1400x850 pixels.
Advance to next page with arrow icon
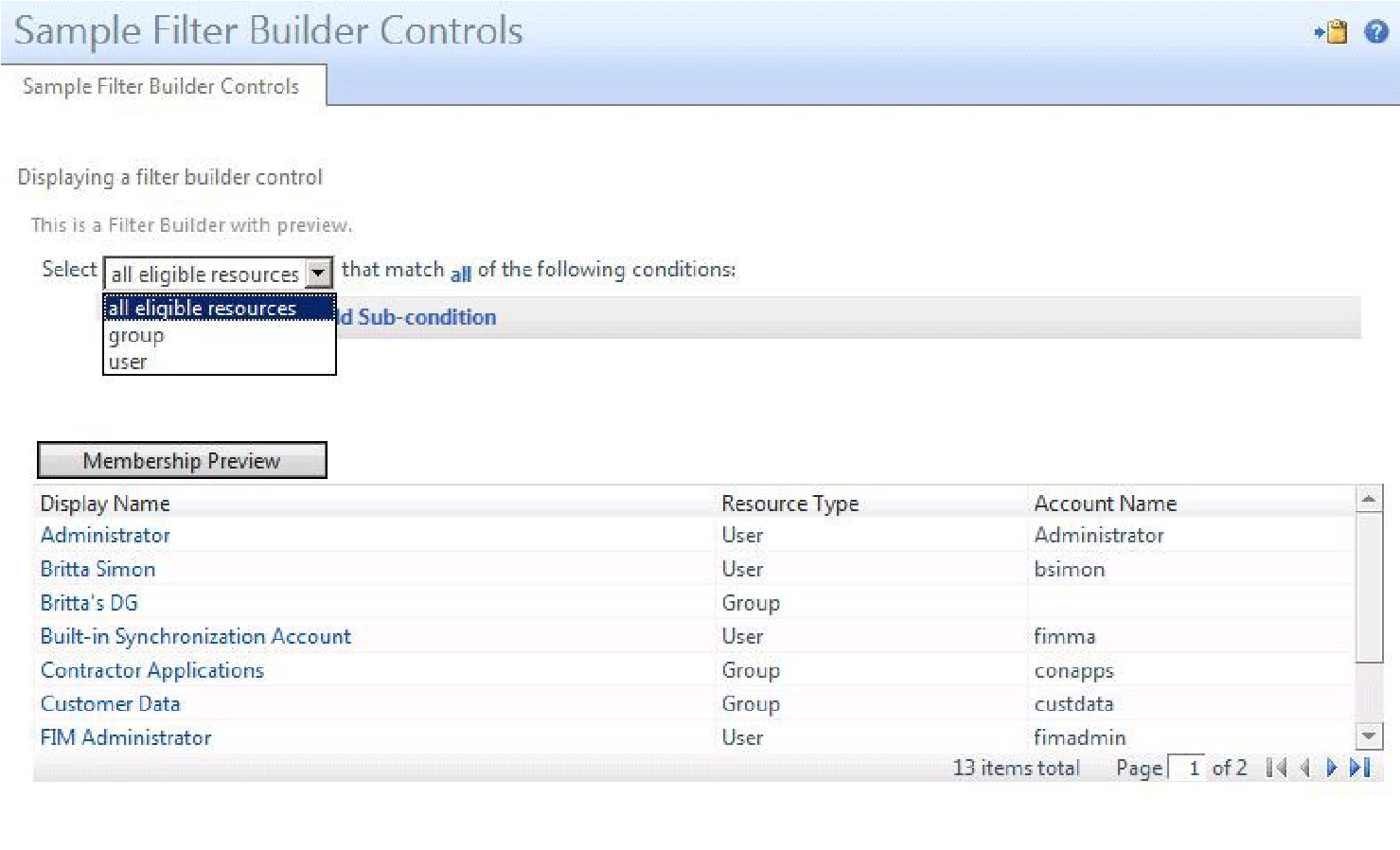click(1332, 768)
